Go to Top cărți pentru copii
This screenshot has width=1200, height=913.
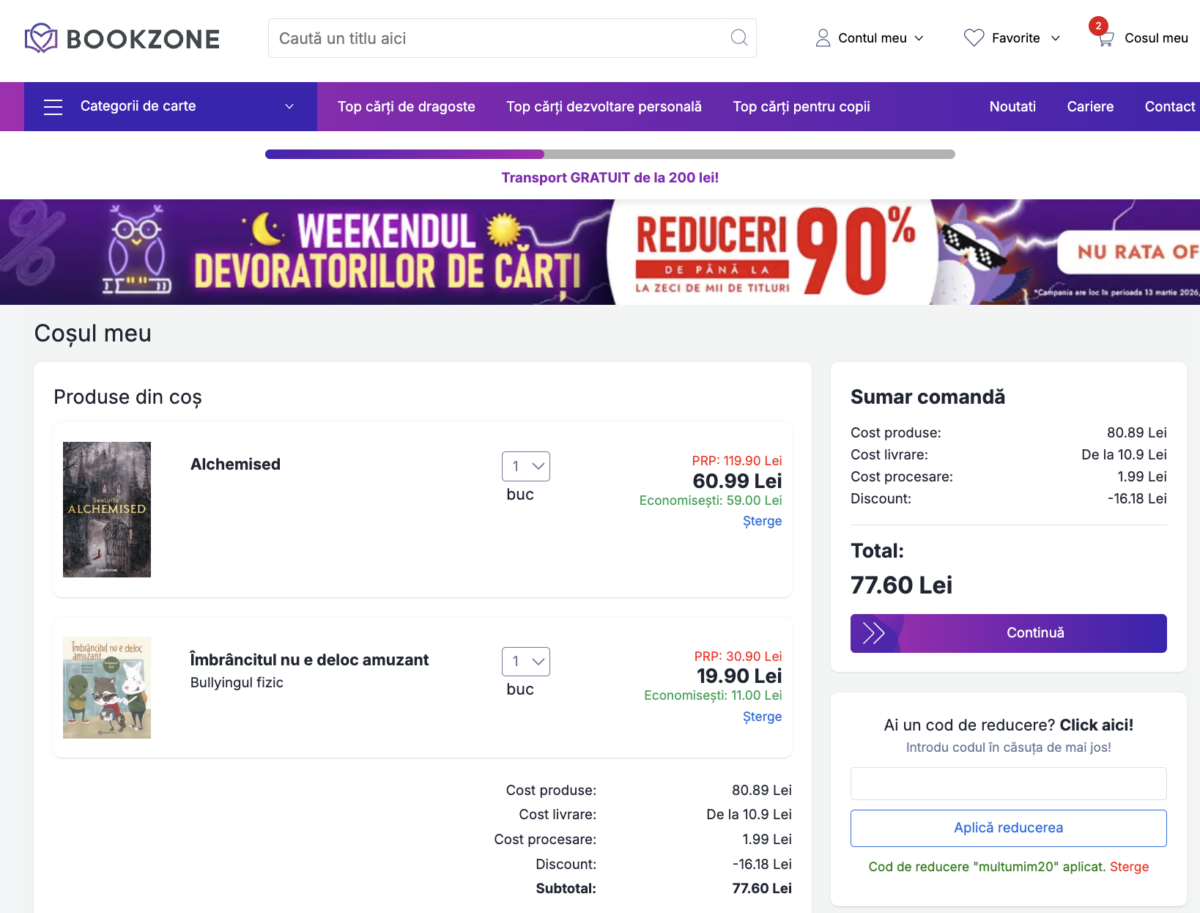coord(801,107)
